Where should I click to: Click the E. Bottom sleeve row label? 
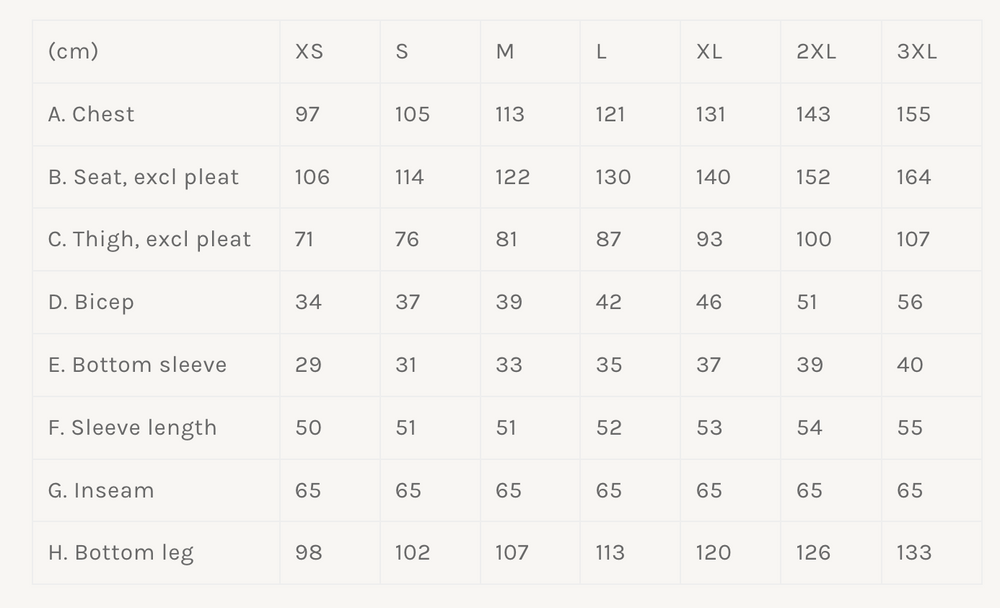(137, 365)
